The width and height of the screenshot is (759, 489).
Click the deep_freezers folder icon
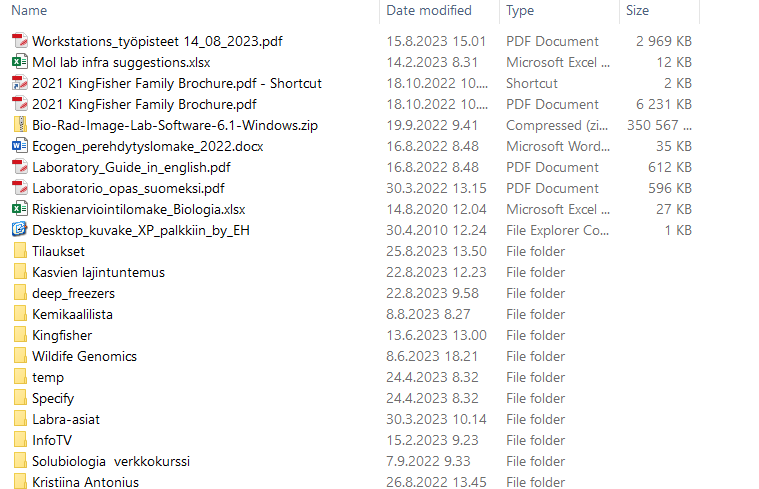(20, 293)
